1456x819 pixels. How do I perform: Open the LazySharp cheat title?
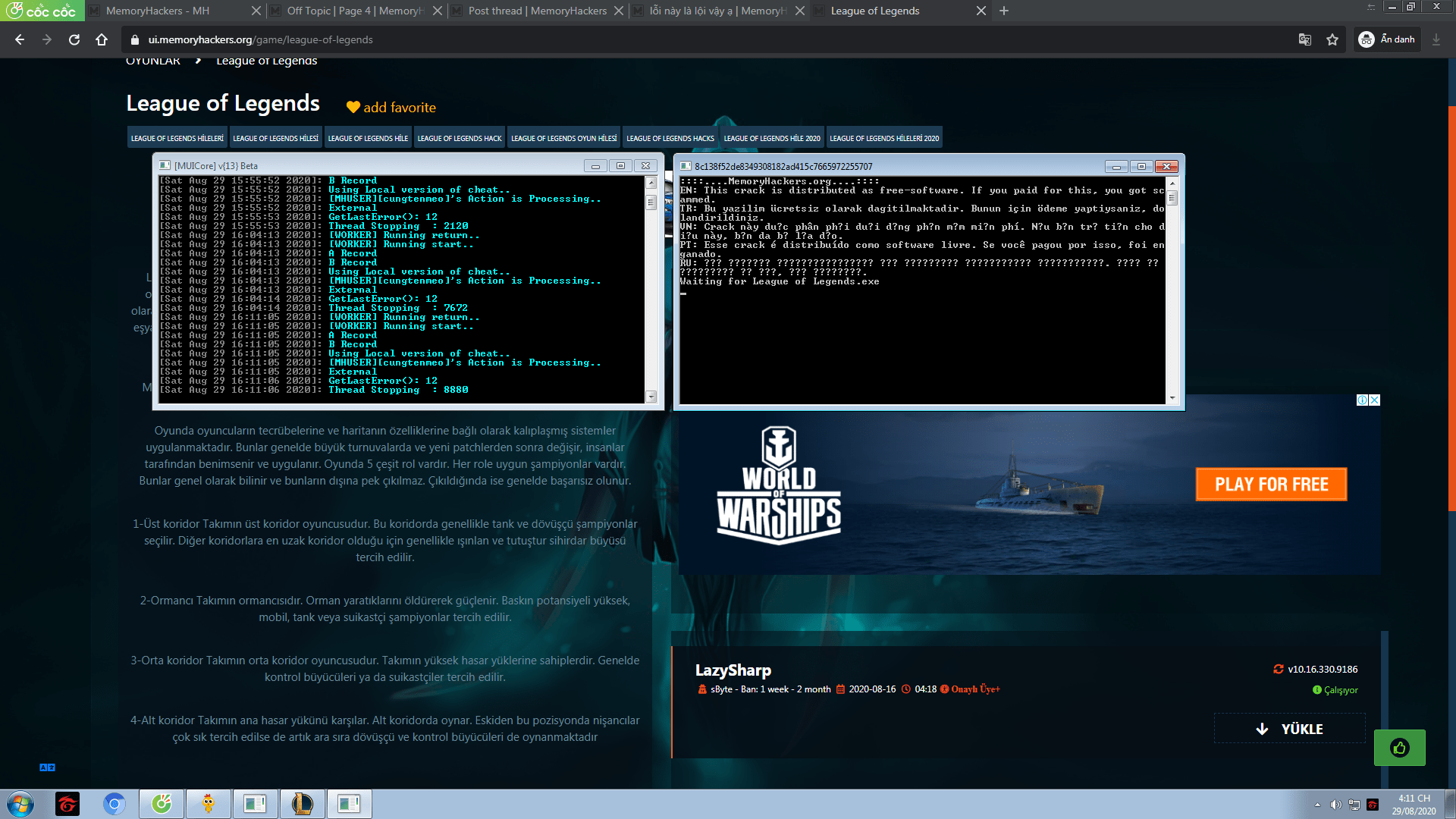(x=733, y=670)
